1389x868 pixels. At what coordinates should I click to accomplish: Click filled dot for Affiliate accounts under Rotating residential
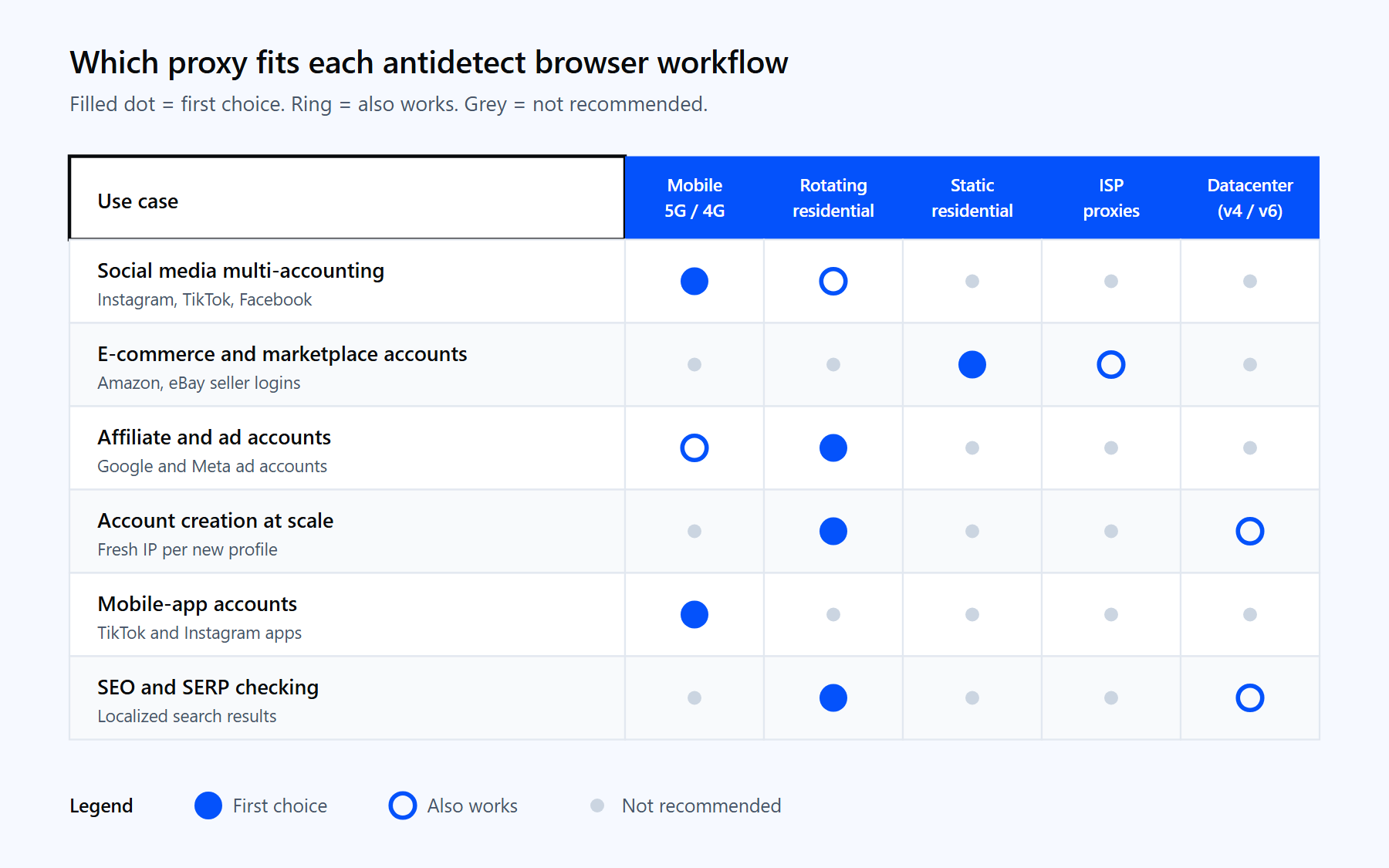point(833,448)
